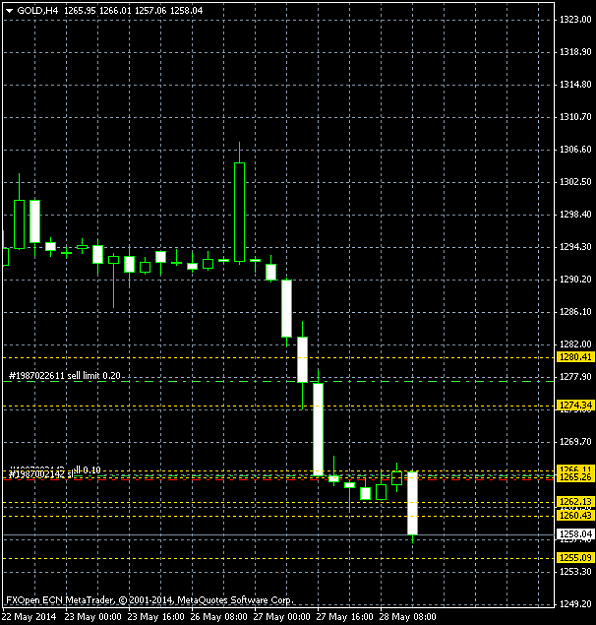Click the current price 1258.04 label
Image resolution: width=596 pixels, height=625 pixels.
pyautogui.click(x=575, y=534)
